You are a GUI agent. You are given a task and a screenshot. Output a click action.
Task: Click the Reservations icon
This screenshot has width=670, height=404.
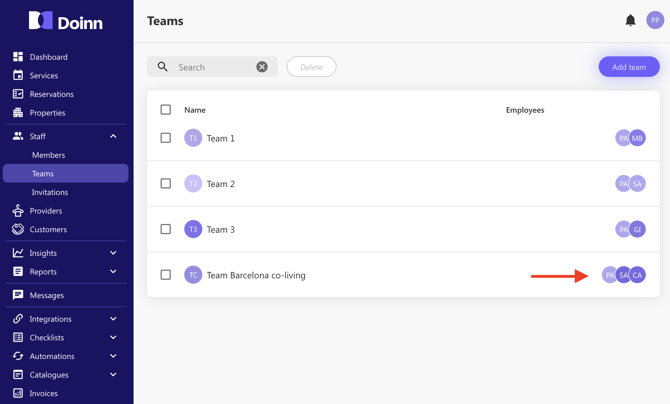[x=18, y=94]
